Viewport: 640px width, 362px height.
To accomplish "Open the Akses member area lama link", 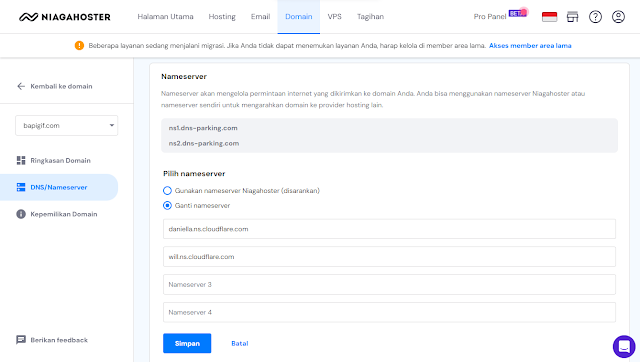I will point(530,46).
